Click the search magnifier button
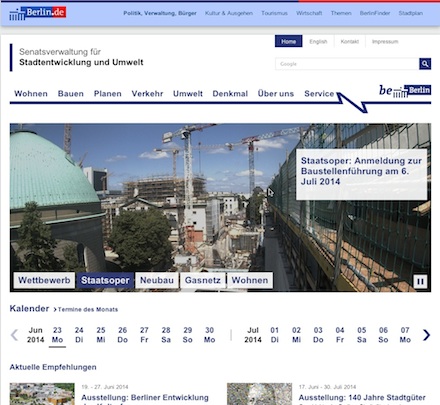The image size is (440, 405). pyautogui.click(x=425, y=64)
